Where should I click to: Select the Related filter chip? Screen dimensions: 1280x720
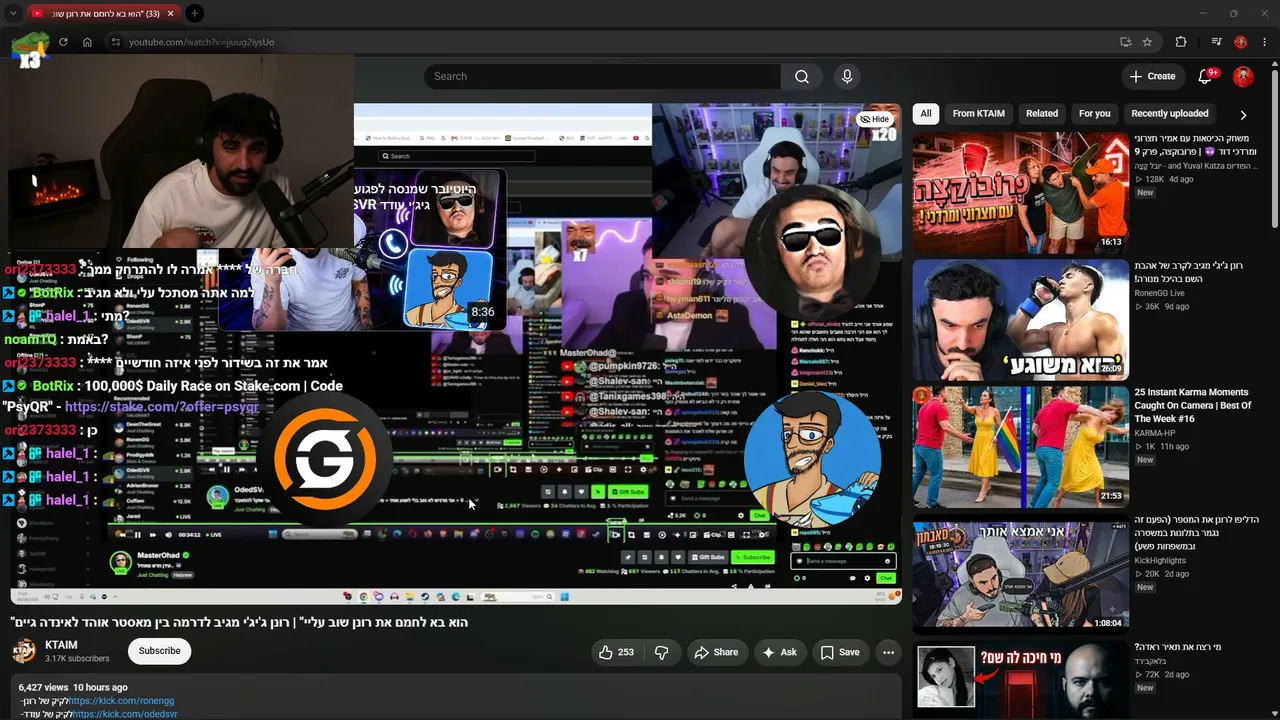click(1041, 113)
